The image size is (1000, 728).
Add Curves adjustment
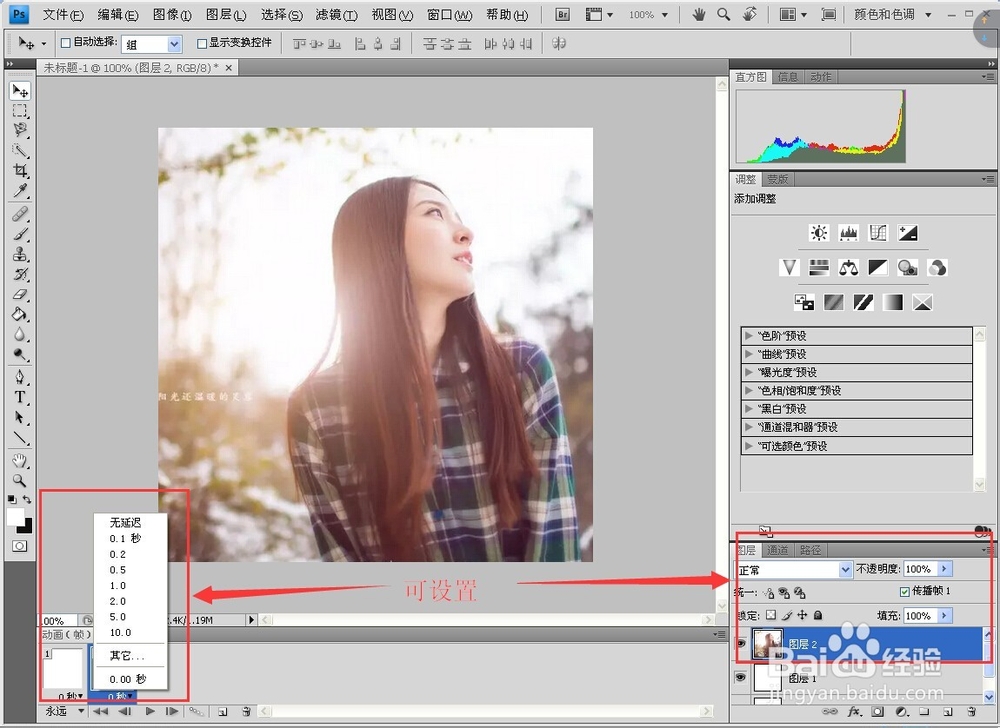pyautogui.click(x=878, y=233)
